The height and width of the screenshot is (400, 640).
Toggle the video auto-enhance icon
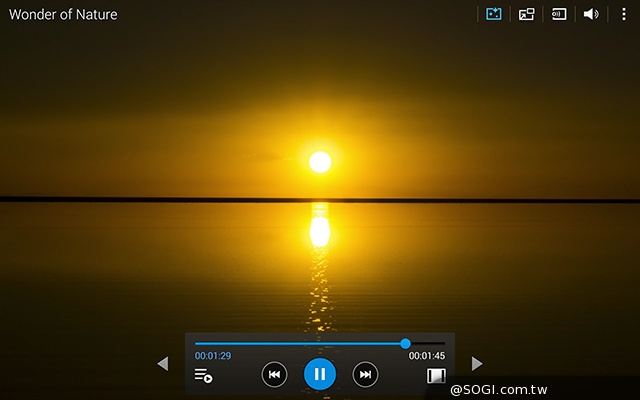[x=493, y=14]
